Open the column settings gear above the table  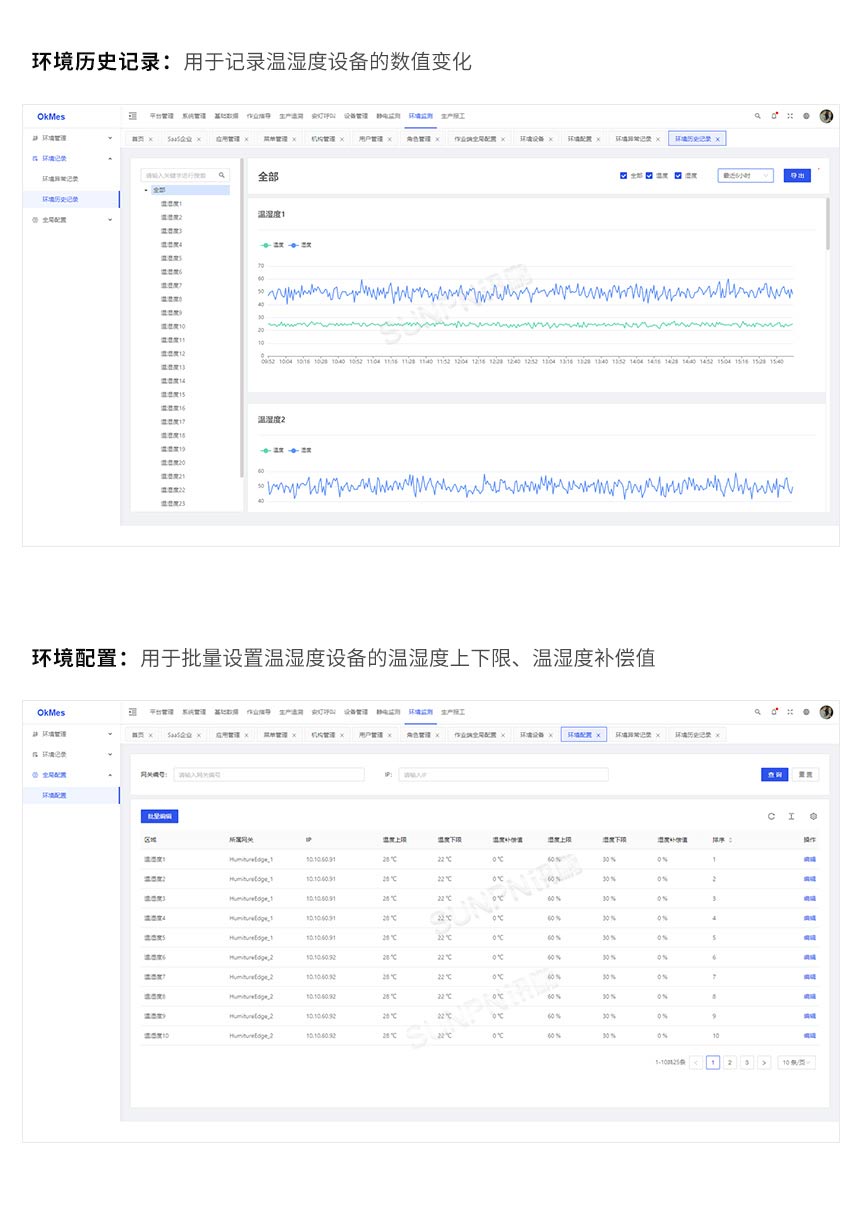pyautogui.click(x=813, y=816)
